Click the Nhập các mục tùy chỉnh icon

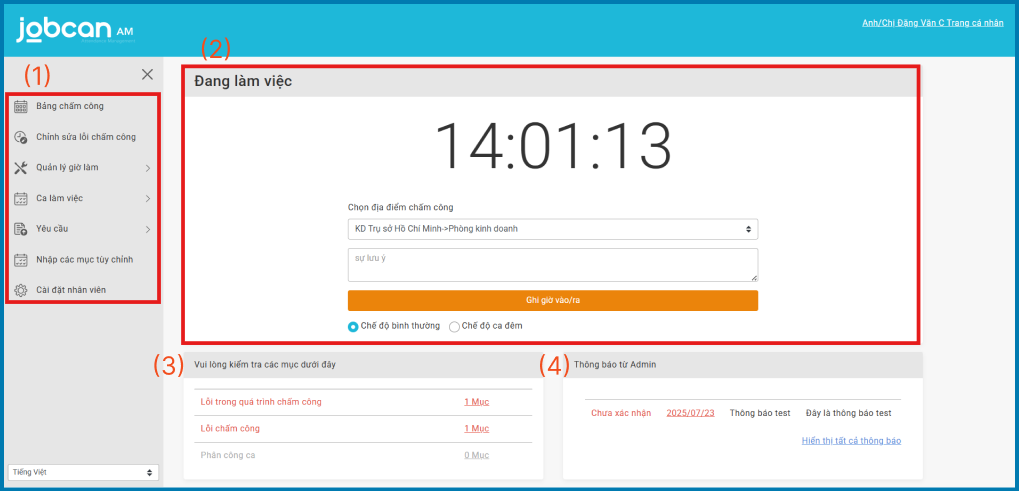(21, 260)
